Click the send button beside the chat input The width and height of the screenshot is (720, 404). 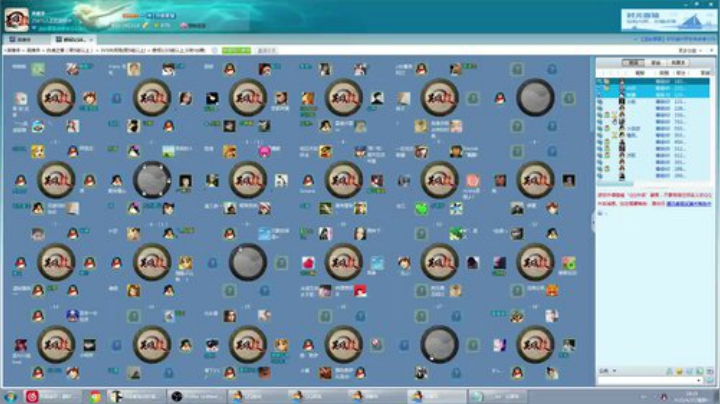[710, 381]
